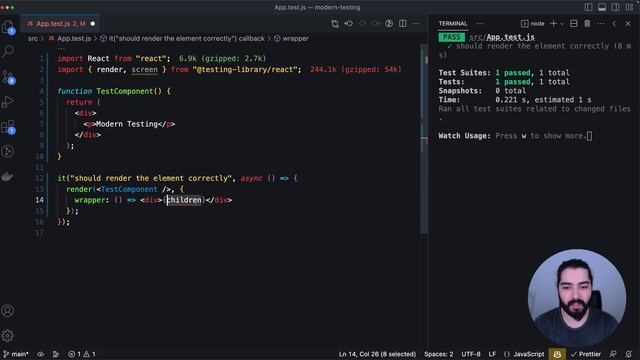640x360 pixels.
Task: Click the Modern Testing text on line 7
Action: 127,124
